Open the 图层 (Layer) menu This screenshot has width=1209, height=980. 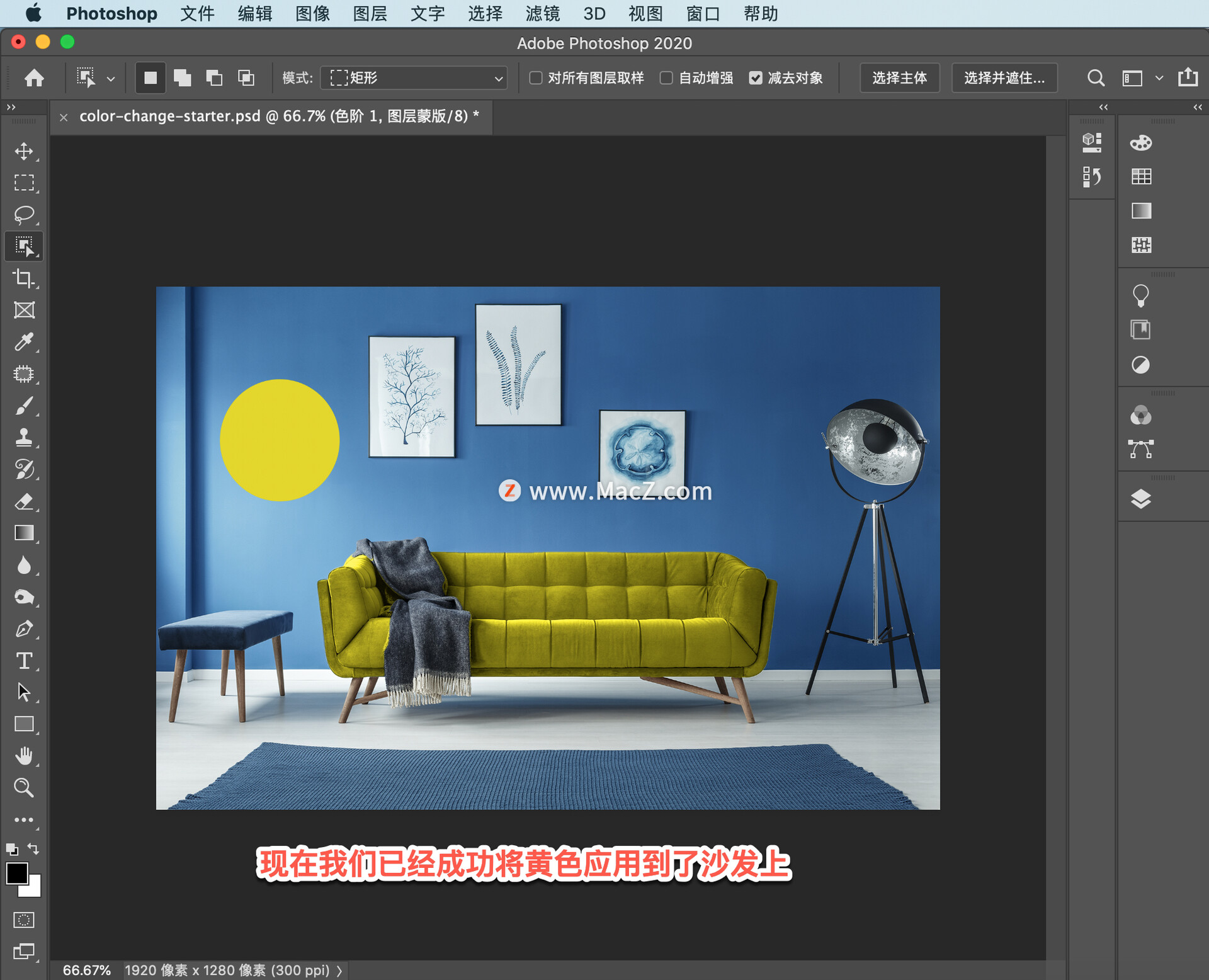(x=370, y=14)
